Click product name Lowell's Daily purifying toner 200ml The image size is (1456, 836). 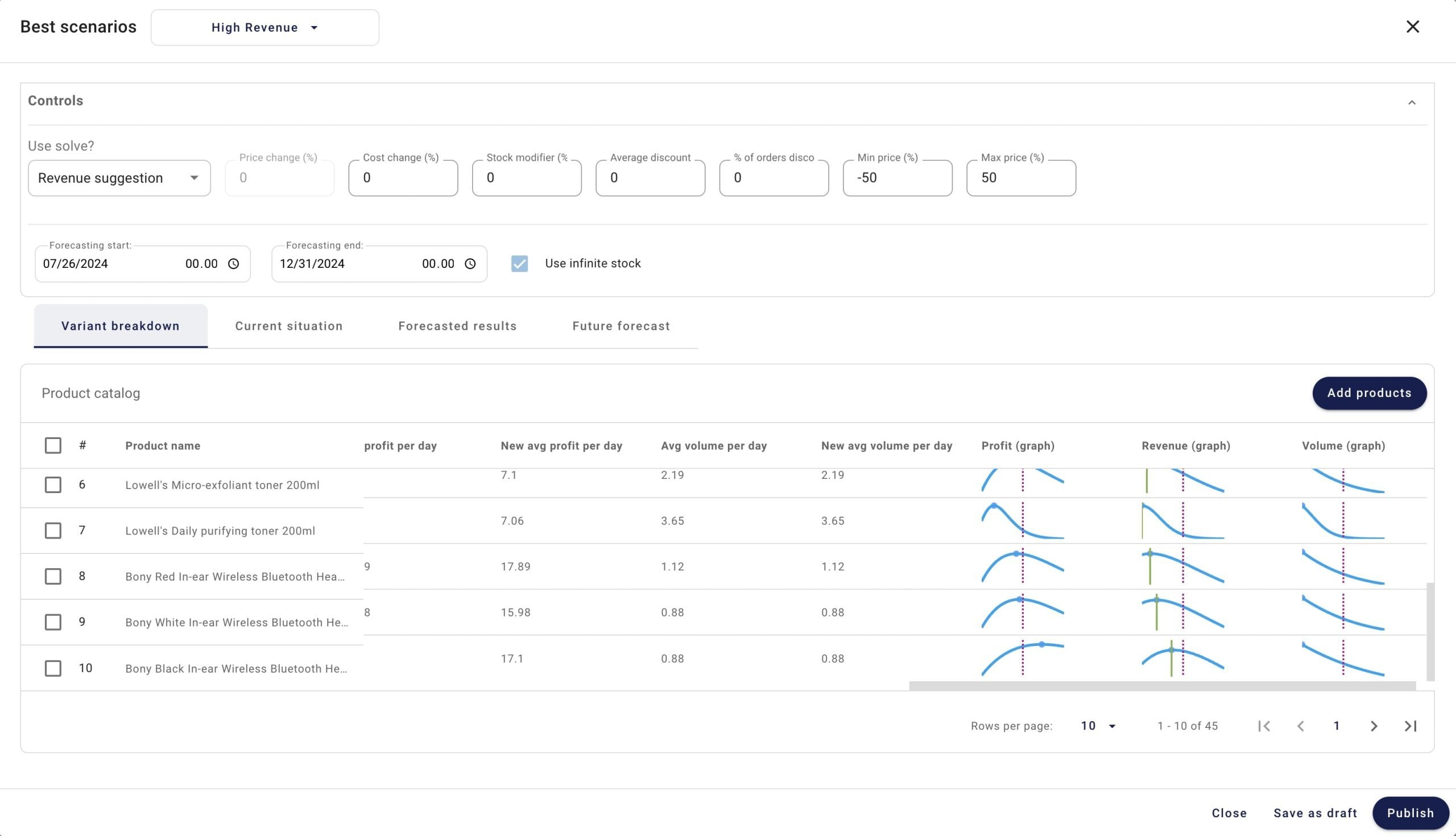click(x=220, y=531)
